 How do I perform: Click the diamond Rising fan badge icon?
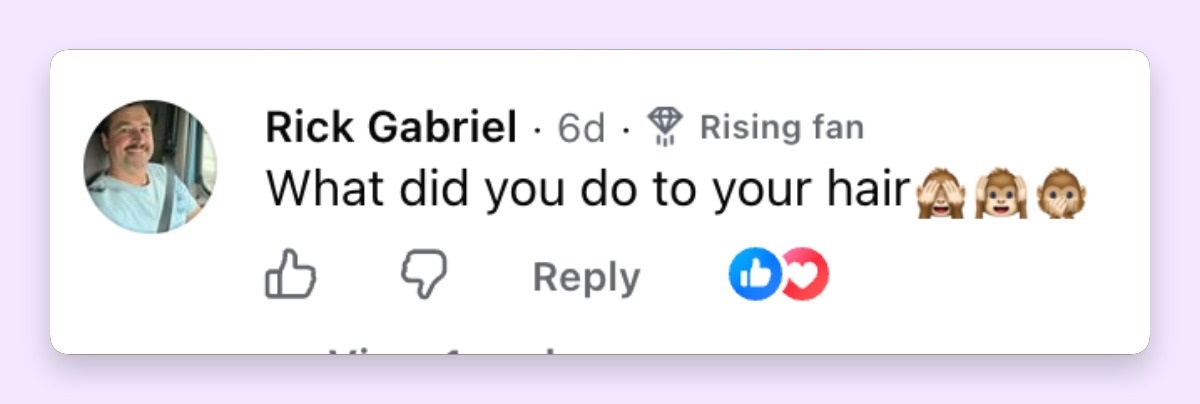pos(664,128)
